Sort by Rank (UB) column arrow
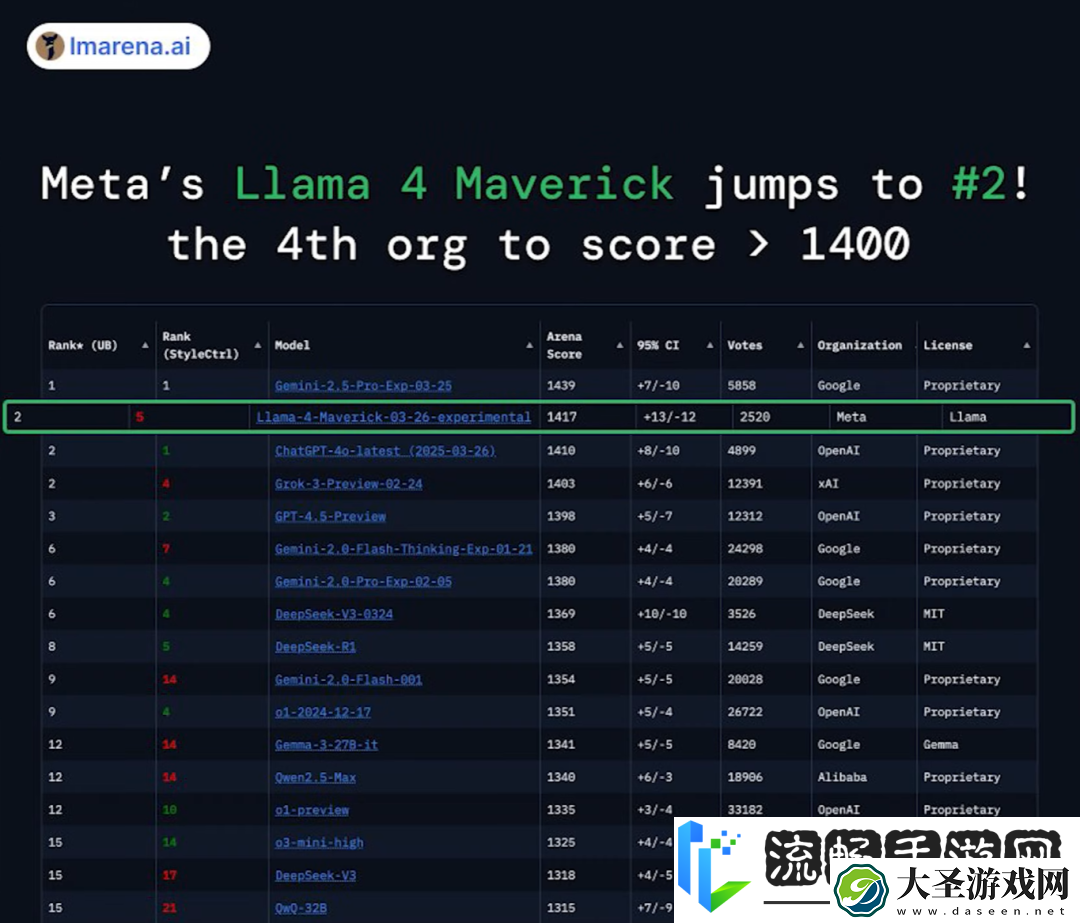Viewport: 1080px width, 923px height. (145, 345)
